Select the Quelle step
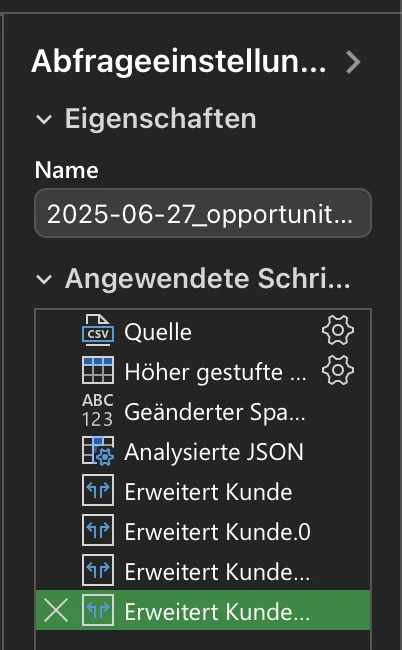The image size is (402, 650). point(203,331)
